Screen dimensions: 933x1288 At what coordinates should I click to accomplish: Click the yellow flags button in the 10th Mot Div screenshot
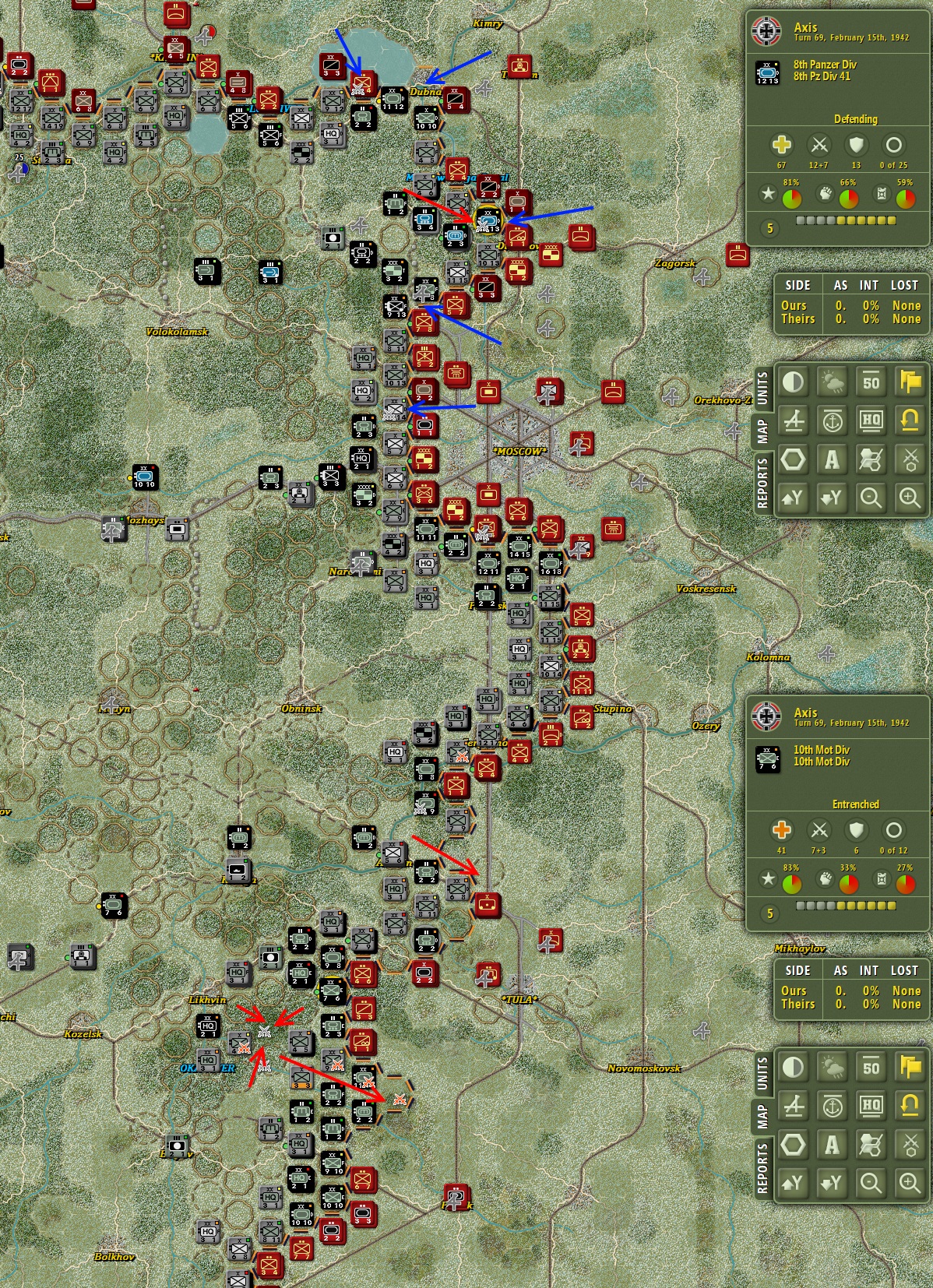(x=910, y=1067)
